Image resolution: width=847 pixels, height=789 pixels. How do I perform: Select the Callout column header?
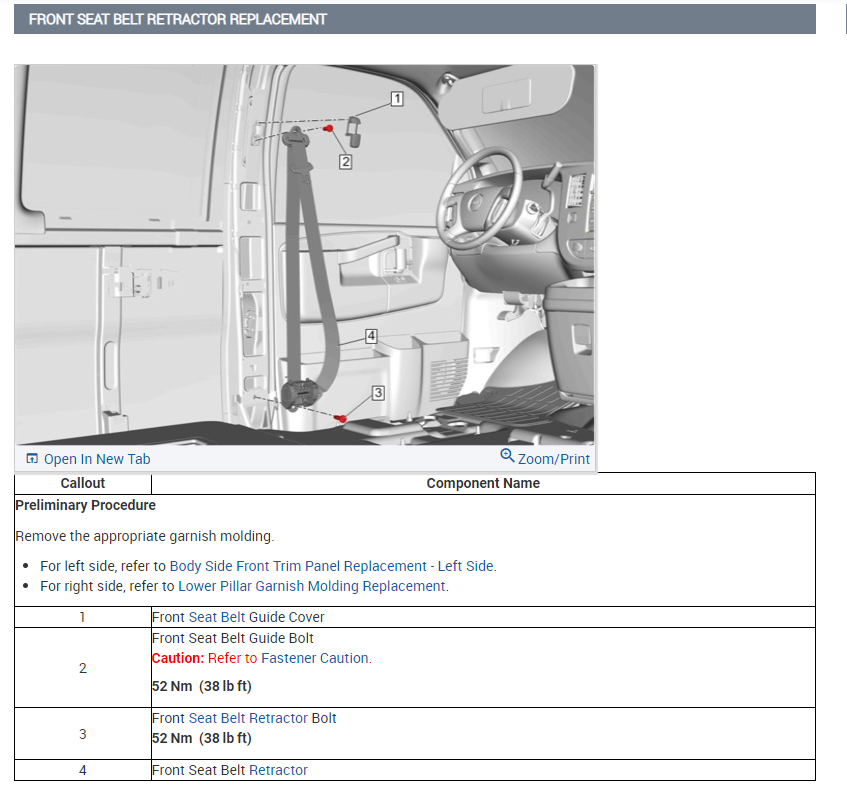83,483
